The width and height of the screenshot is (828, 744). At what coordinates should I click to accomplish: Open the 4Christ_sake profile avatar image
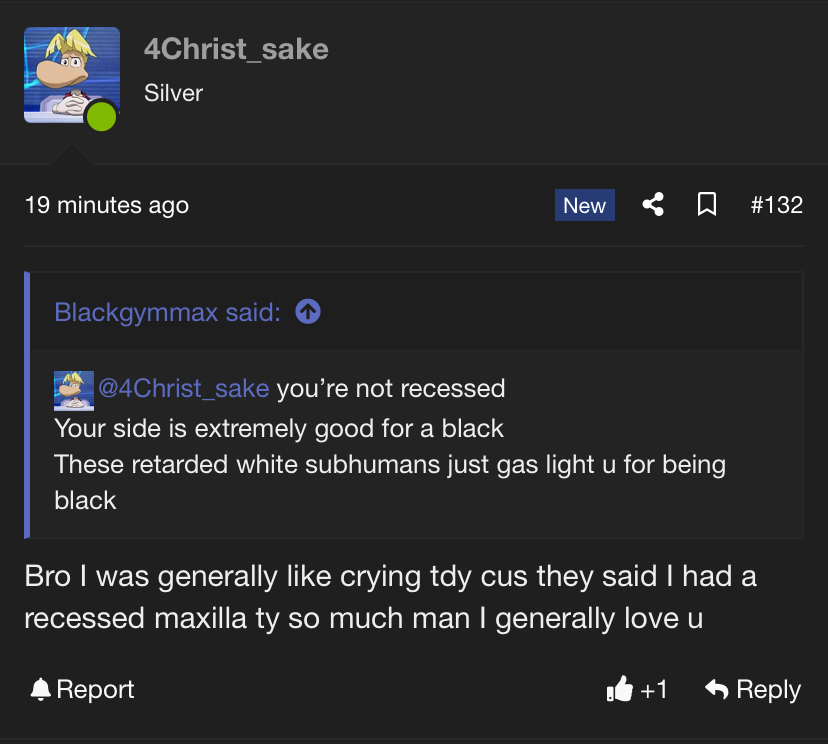click(70, 75)
